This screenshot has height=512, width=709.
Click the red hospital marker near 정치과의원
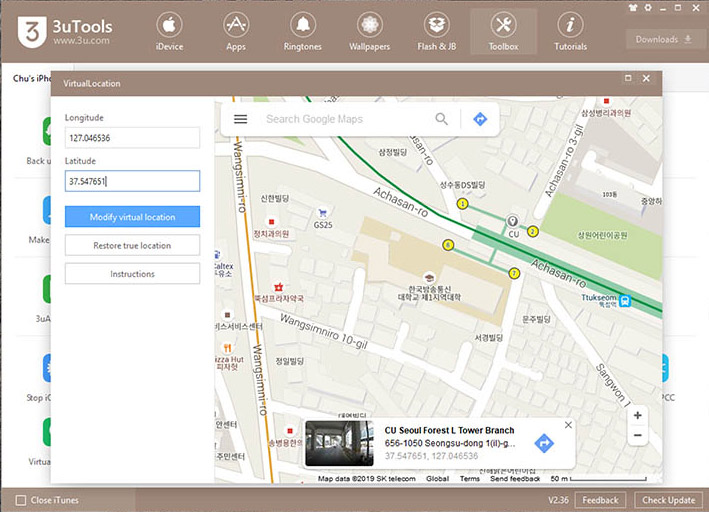click(x=271, y=222)
